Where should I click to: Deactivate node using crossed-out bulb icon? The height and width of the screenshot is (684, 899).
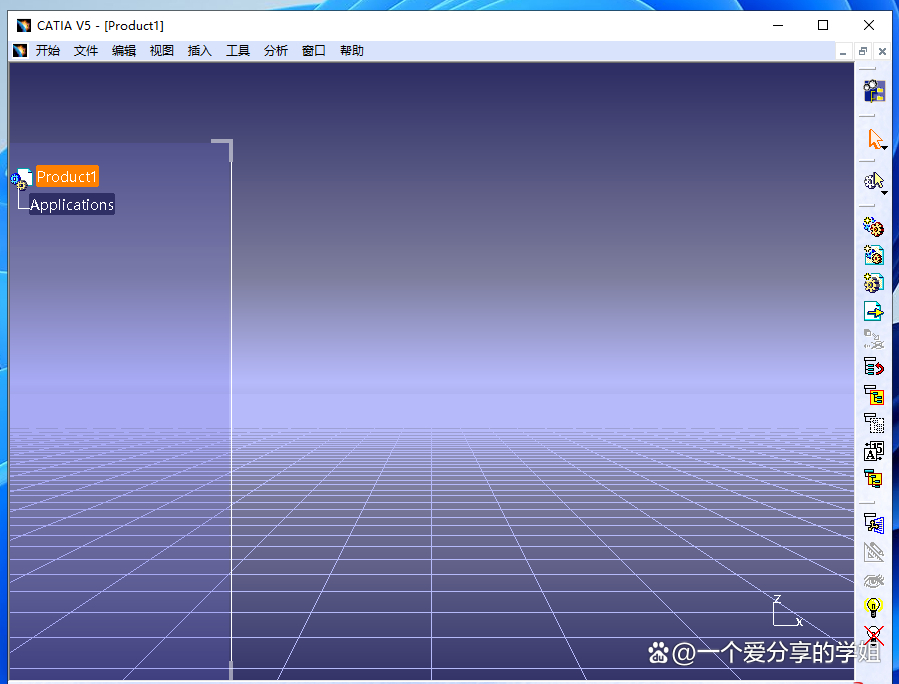click(x=874, y=635)
